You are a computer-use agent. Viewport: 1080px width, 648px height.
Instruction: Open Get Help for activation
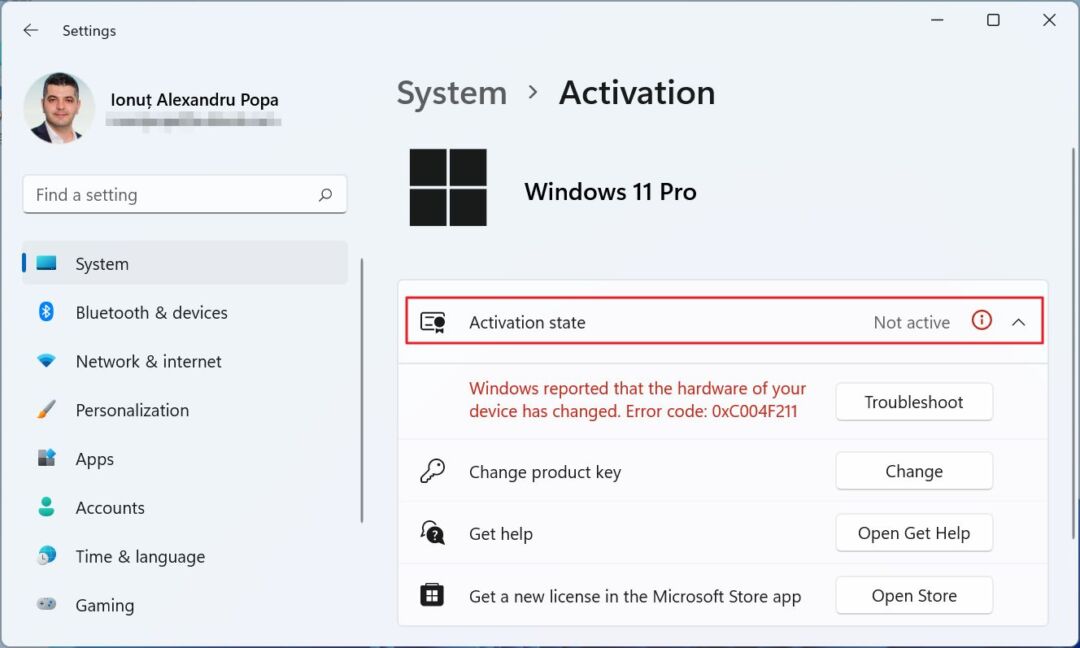point(913,533)
